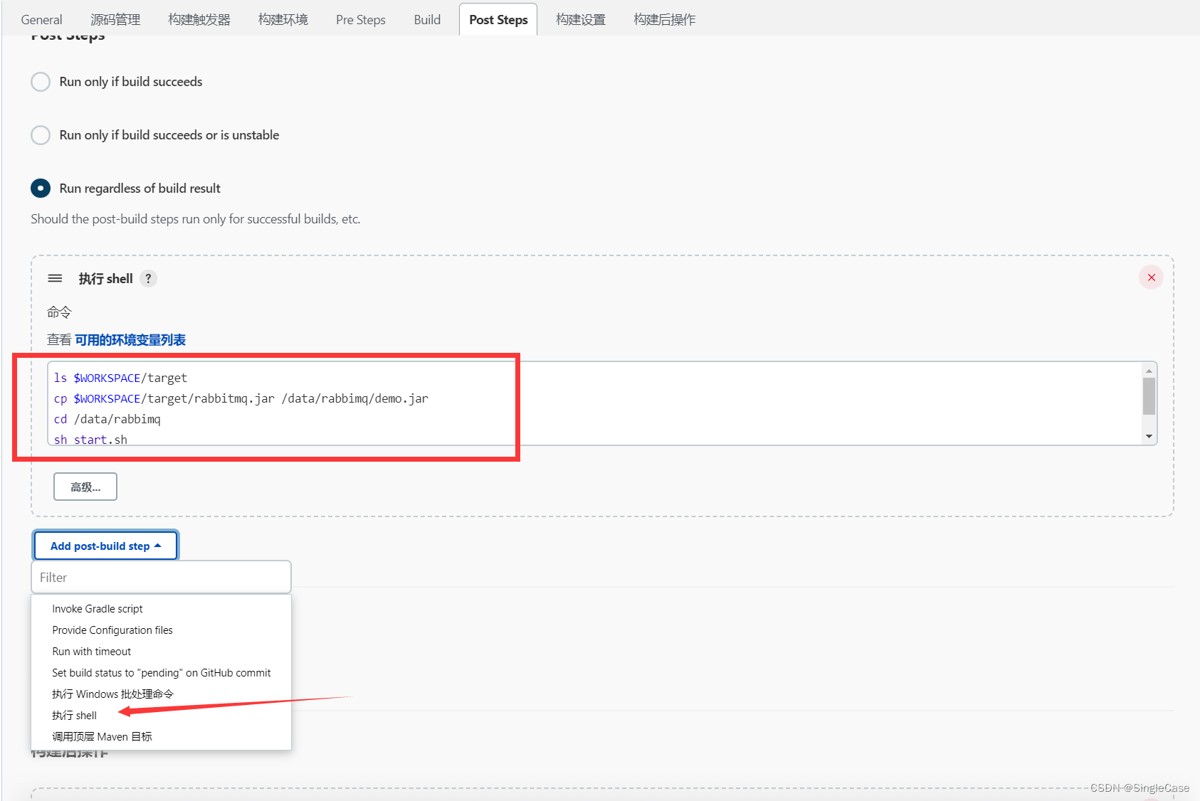Open the help question mark for 执行 shell

(x=148, y=279)
